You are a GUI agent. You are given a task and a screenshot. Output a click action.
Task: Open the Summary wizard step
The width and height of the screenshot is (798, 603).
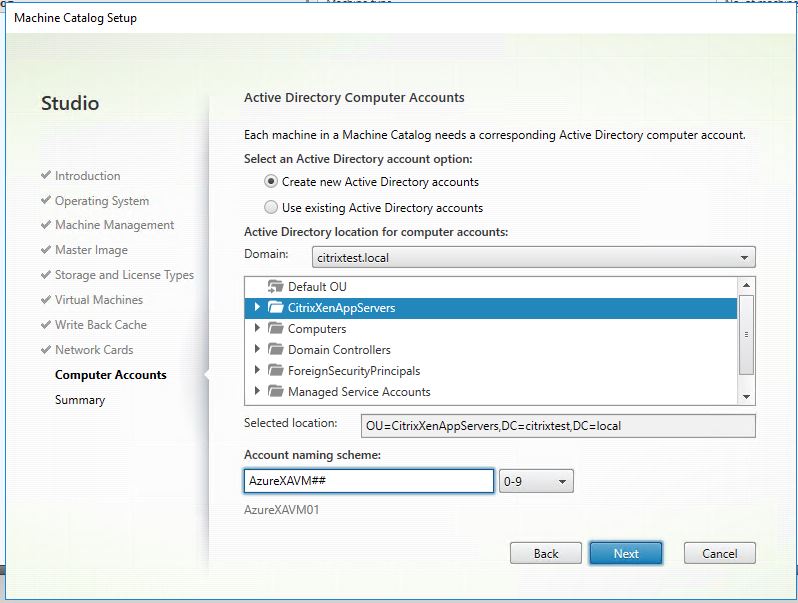80,400
